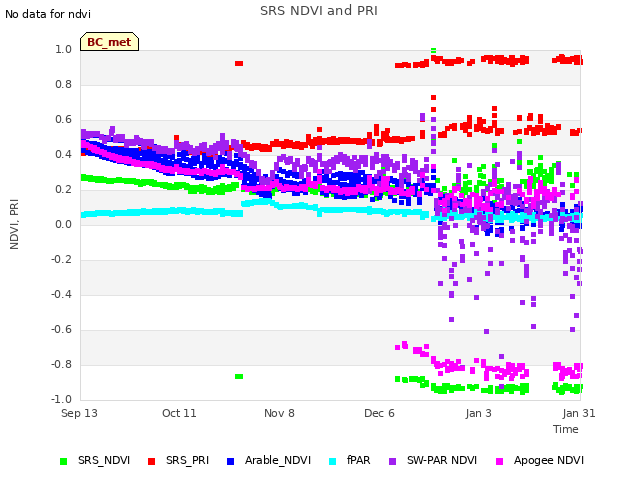This screenshot has height=480, width=640.
Task: Click the 0.6 y-axis tick label
Action: pyautogui.click(x=64, y=120)
